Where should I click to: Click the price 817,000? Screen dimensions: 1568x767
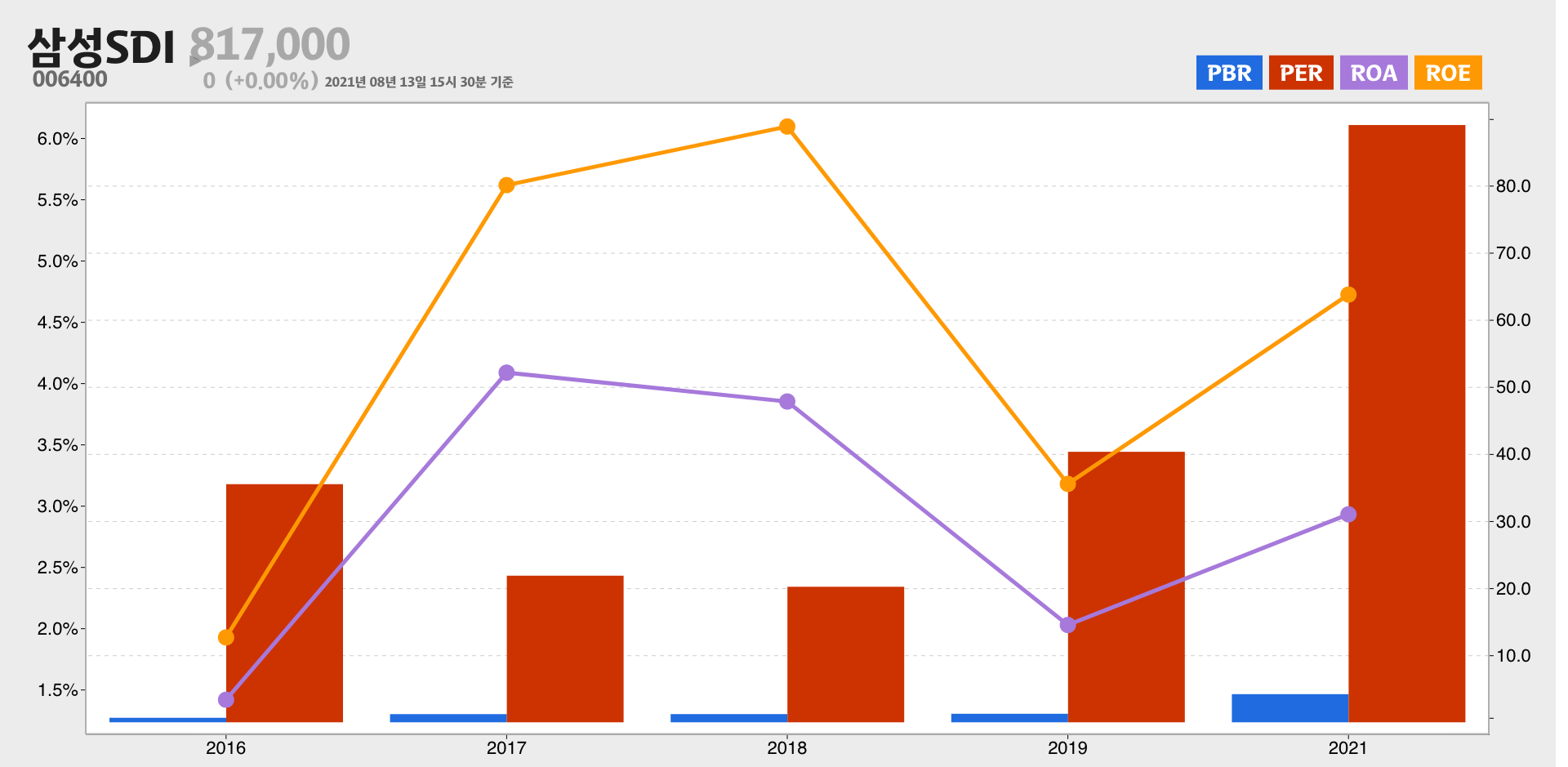click(x=269, y=44)
